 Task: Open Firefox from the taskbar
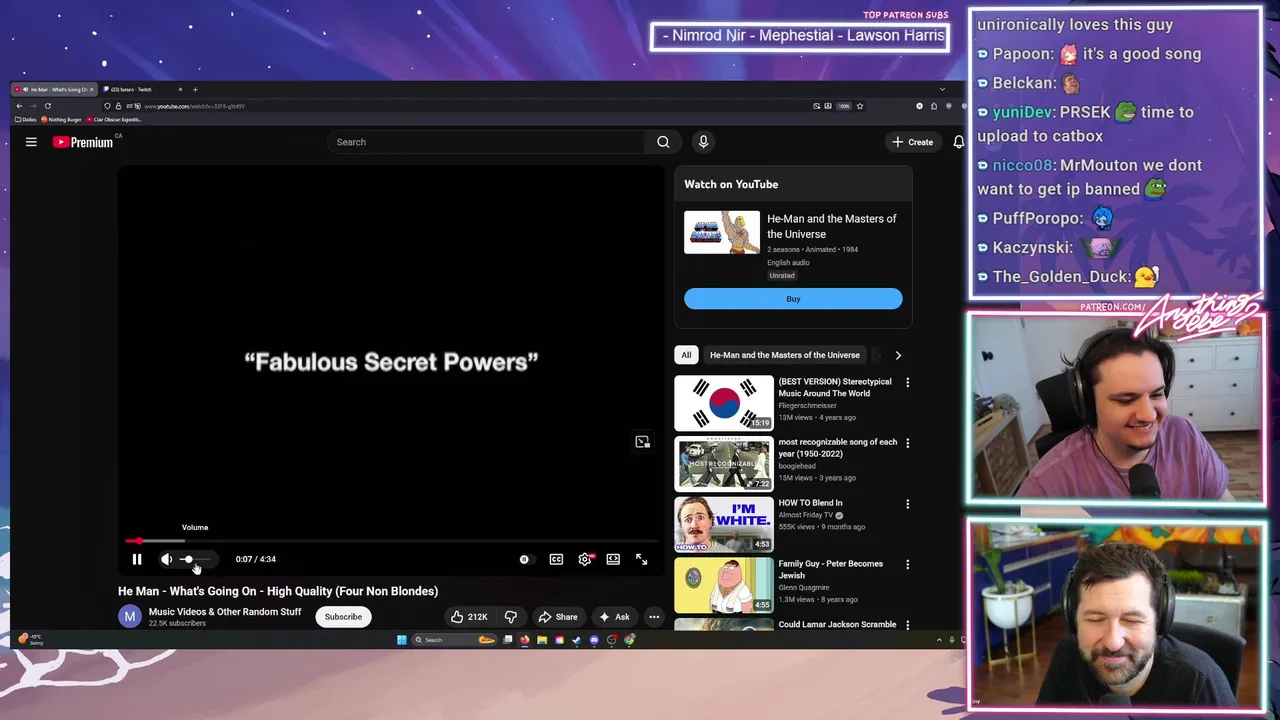tap(525, 640)
